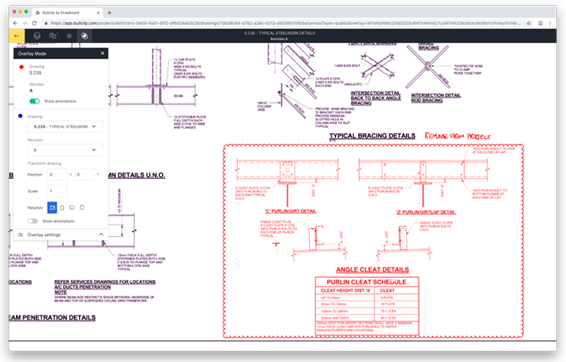
Task: Turn off Show annotations for red drawing
Action: [x=35, y=101]
